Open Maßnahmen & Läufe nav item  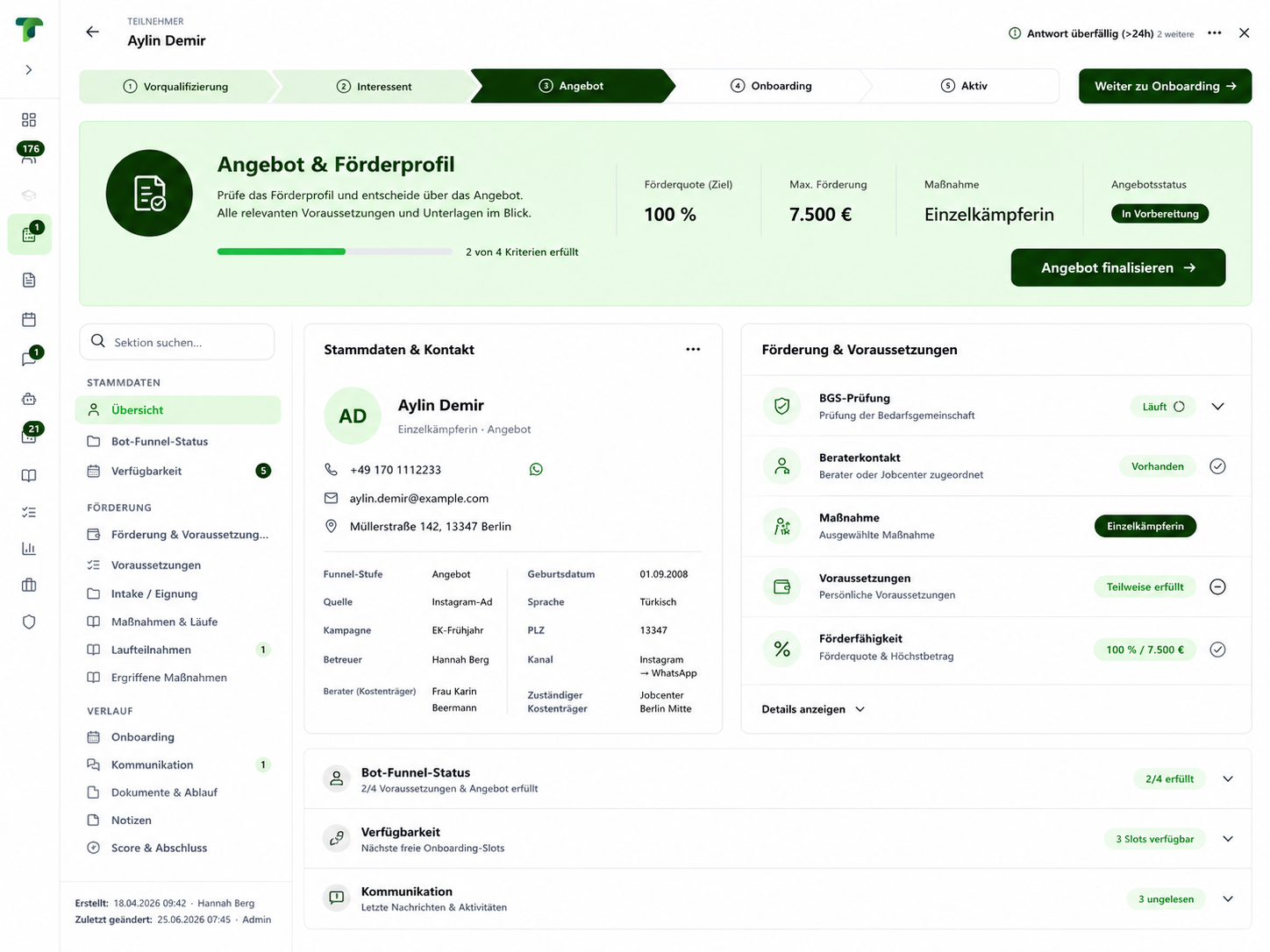pyautogui.click(x=178, y=622)
